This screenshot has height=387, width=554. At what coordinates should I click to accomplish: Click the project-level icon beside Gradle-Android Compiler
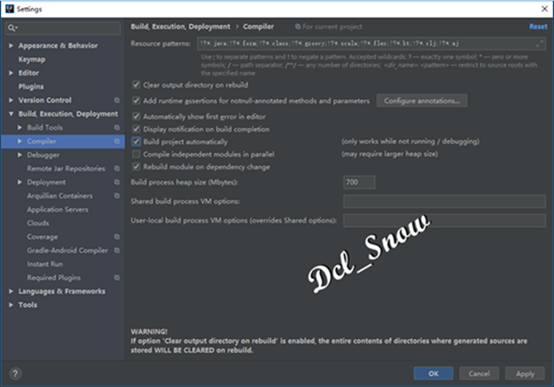pyautogui.click(x=117, y=251)
